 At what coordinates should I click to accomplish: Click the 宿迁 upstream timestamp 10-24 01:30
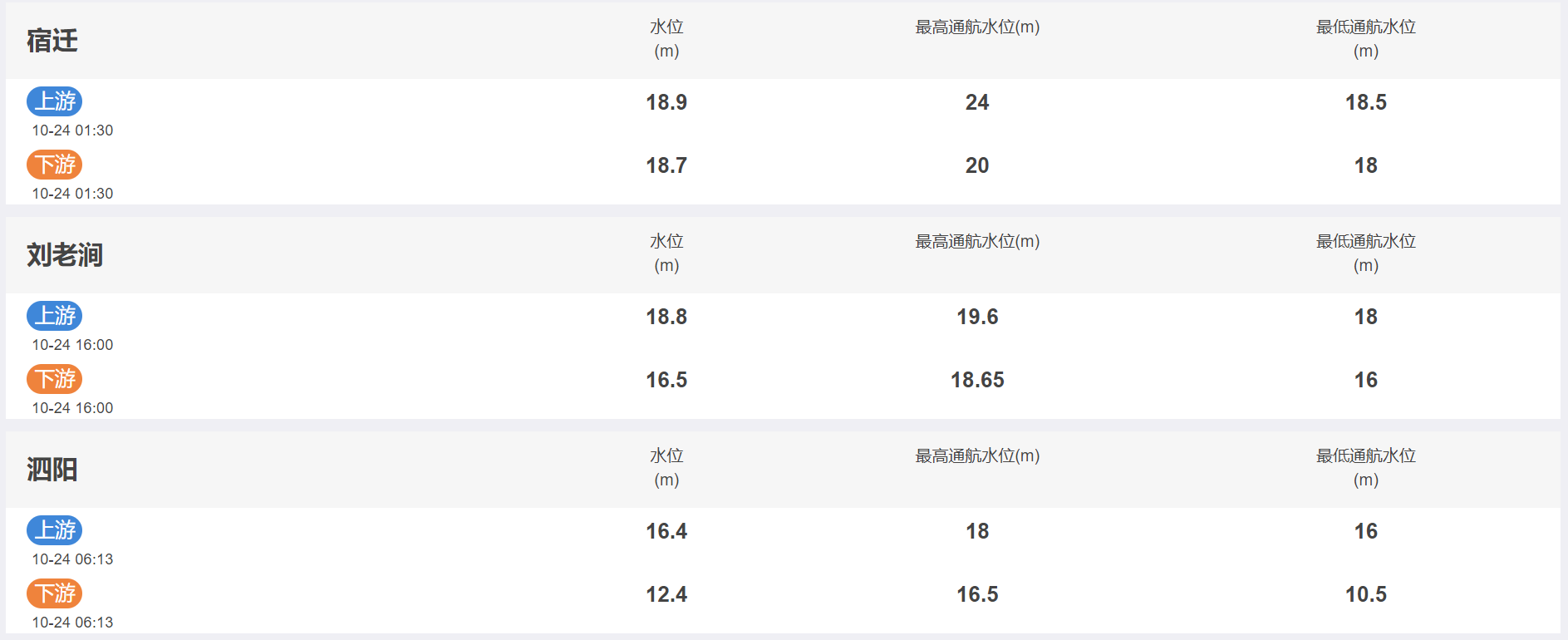tap(72, 130)
